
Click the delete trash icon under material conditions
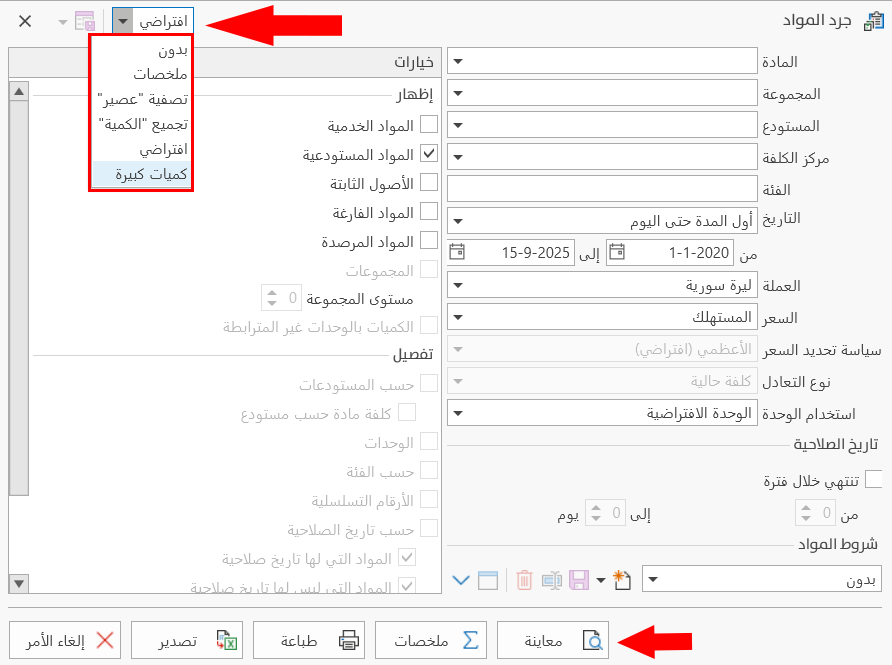pyautogui.click(x=524, y=579)
